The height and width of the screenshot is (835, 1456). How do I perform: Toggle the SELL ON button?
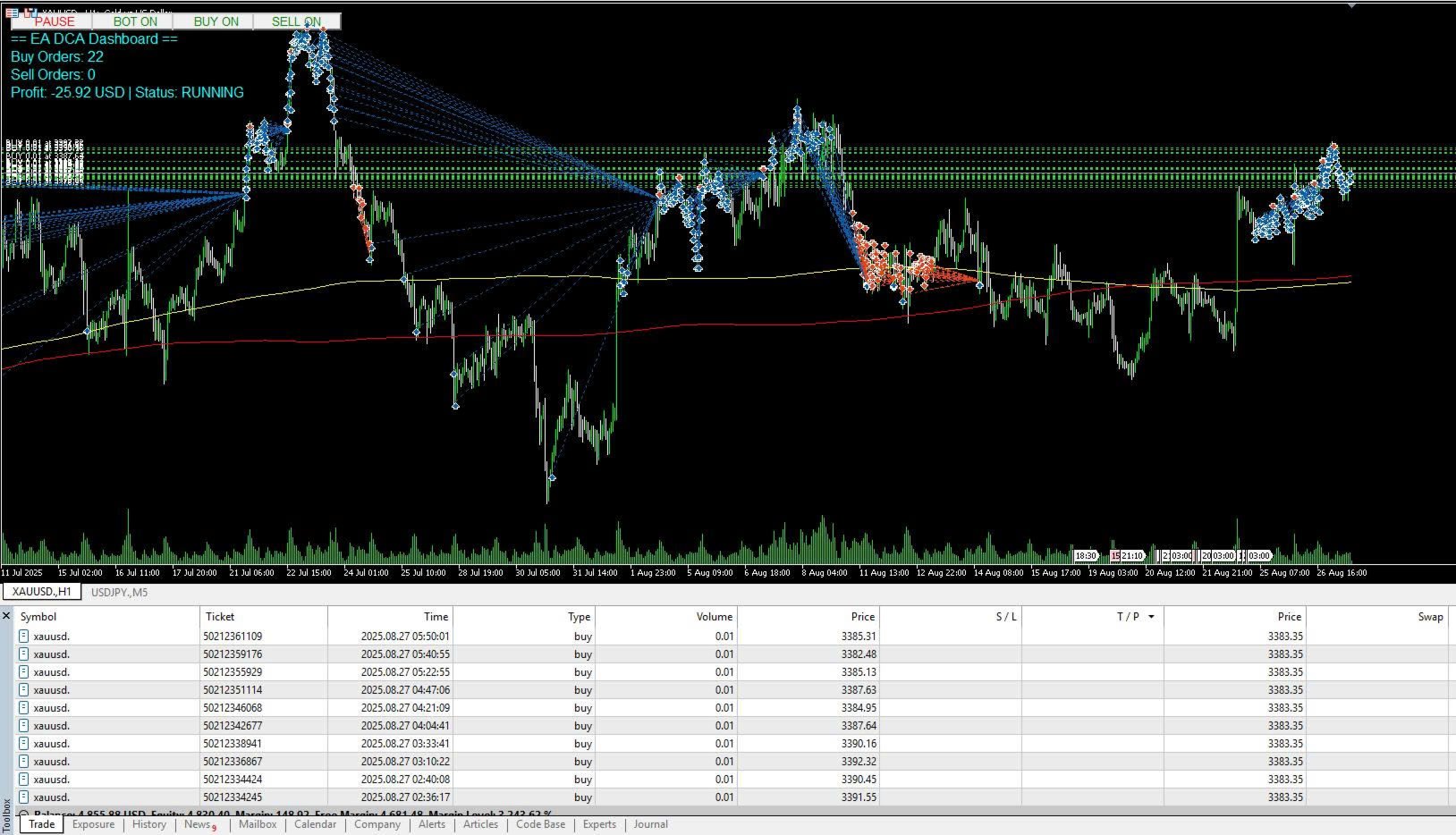tap(296, 21)
